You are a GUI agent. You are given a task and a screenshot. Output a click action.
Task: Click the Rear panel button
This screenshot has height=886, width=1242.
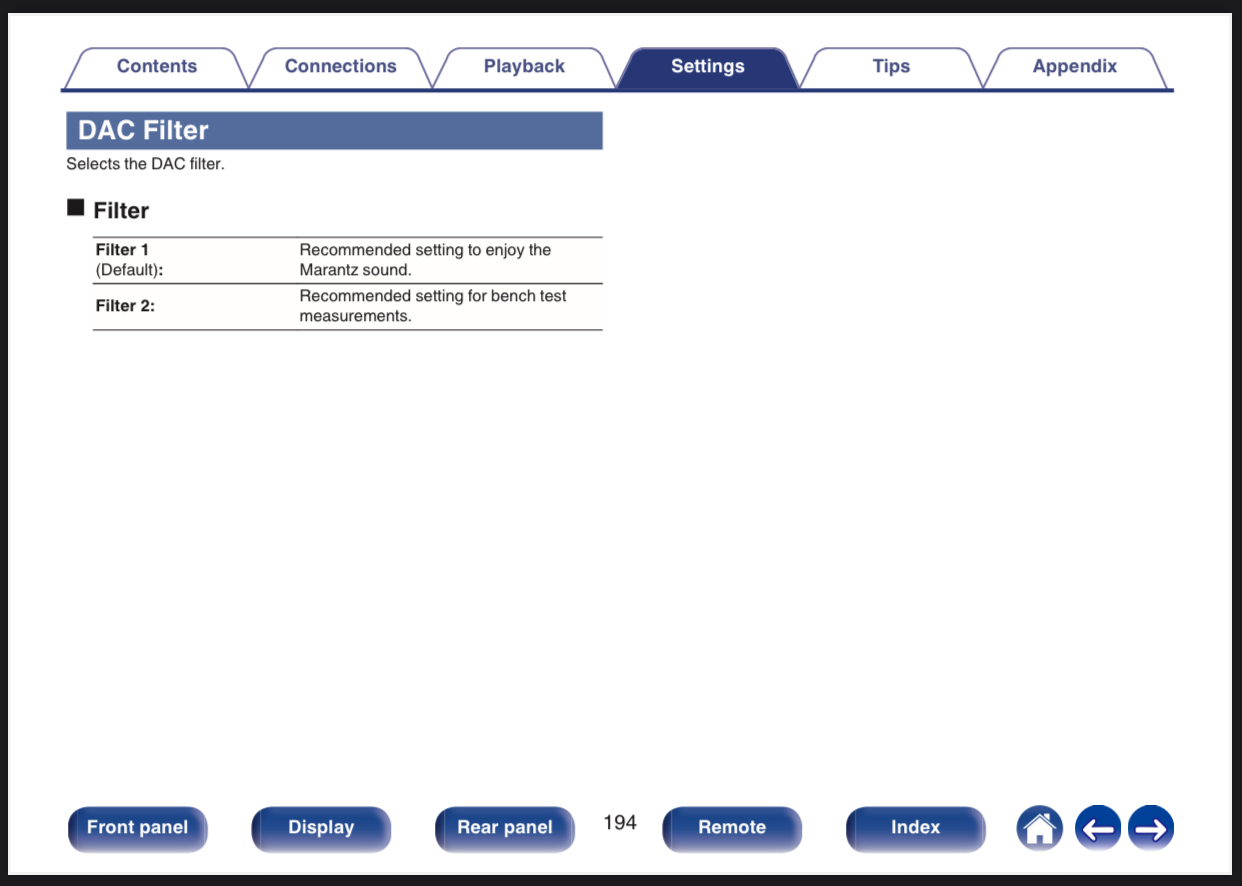[x=504, y=828]
